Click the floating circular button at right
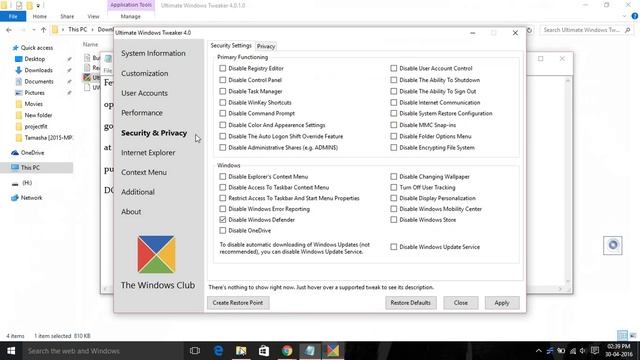Viewport: 640px width, 360px height. point(613,245)
